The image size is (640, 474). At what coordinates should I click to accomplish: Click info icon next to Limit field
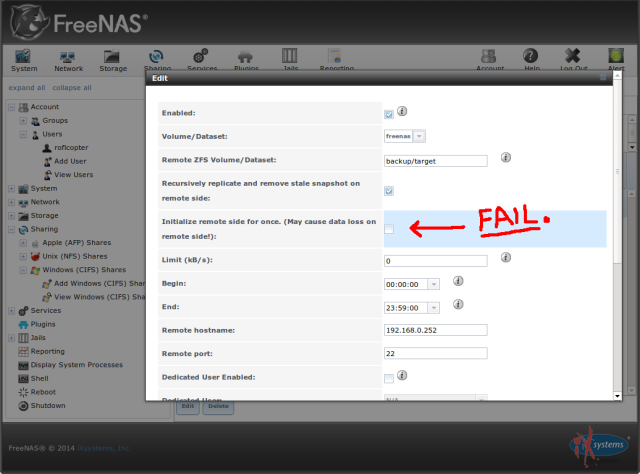point(506,257)
